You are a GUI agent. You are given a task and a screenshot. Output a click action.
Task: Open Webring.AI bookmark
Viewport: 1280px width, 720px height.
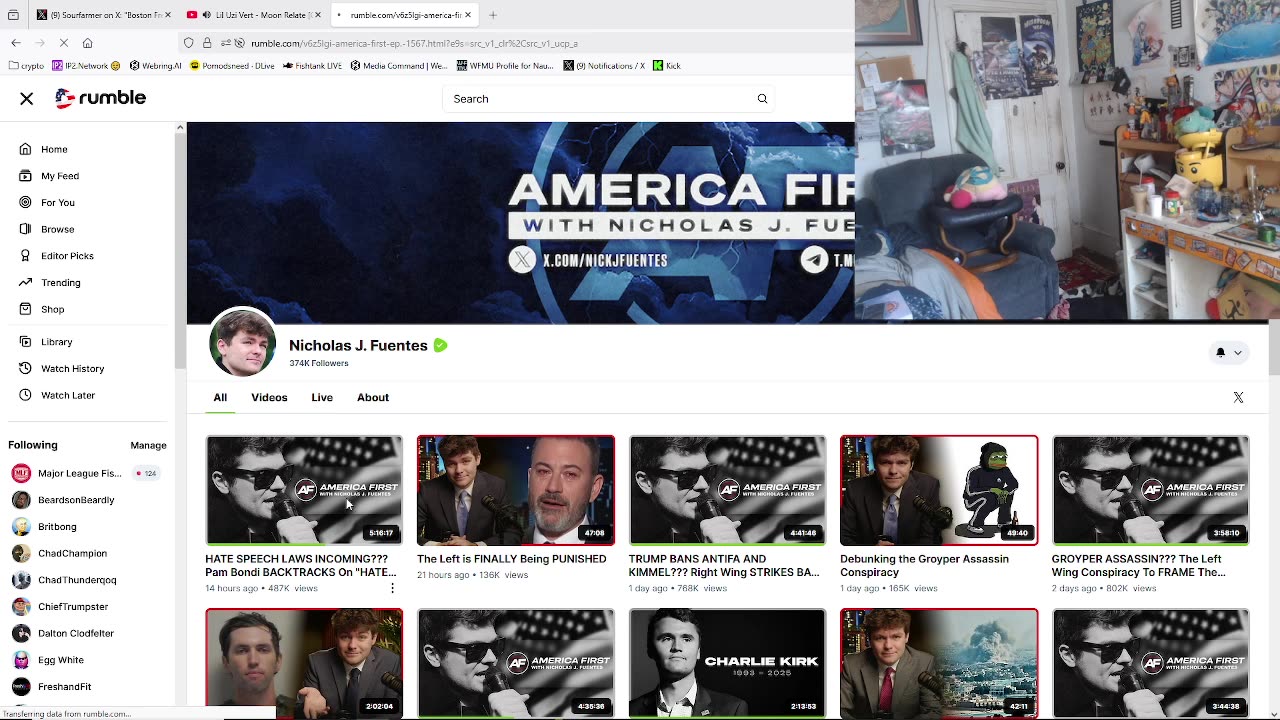(x=155, y=66)
